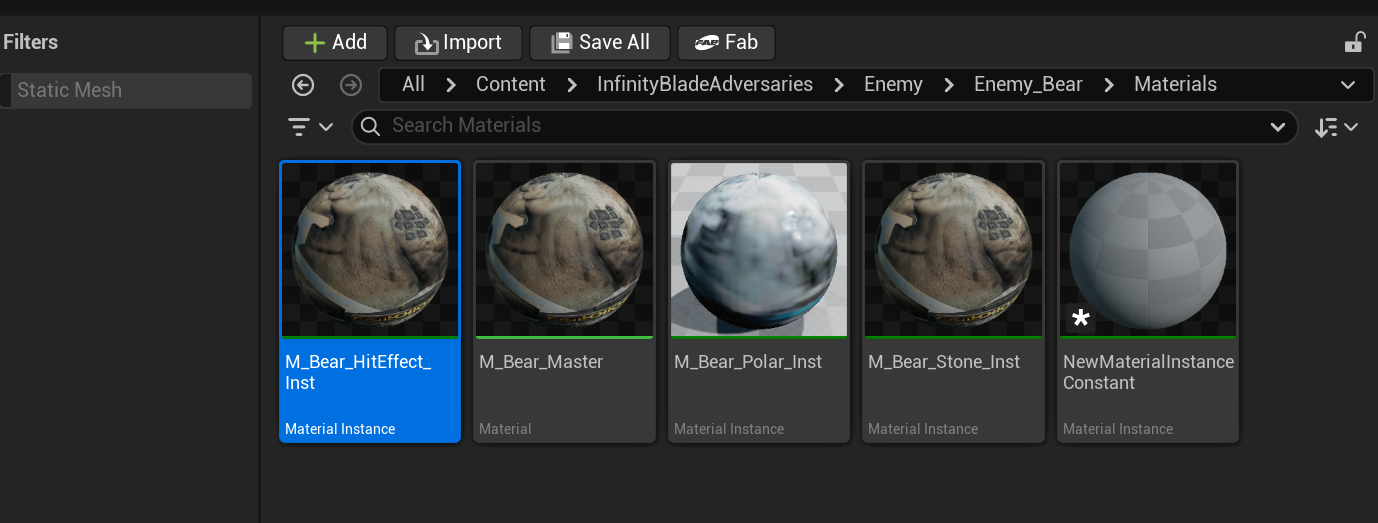Click the M_Bear_HitEffect_Inst name label
Image resolution: width=1378 pixels, height=523 pixels.
[x=358, y=372]
